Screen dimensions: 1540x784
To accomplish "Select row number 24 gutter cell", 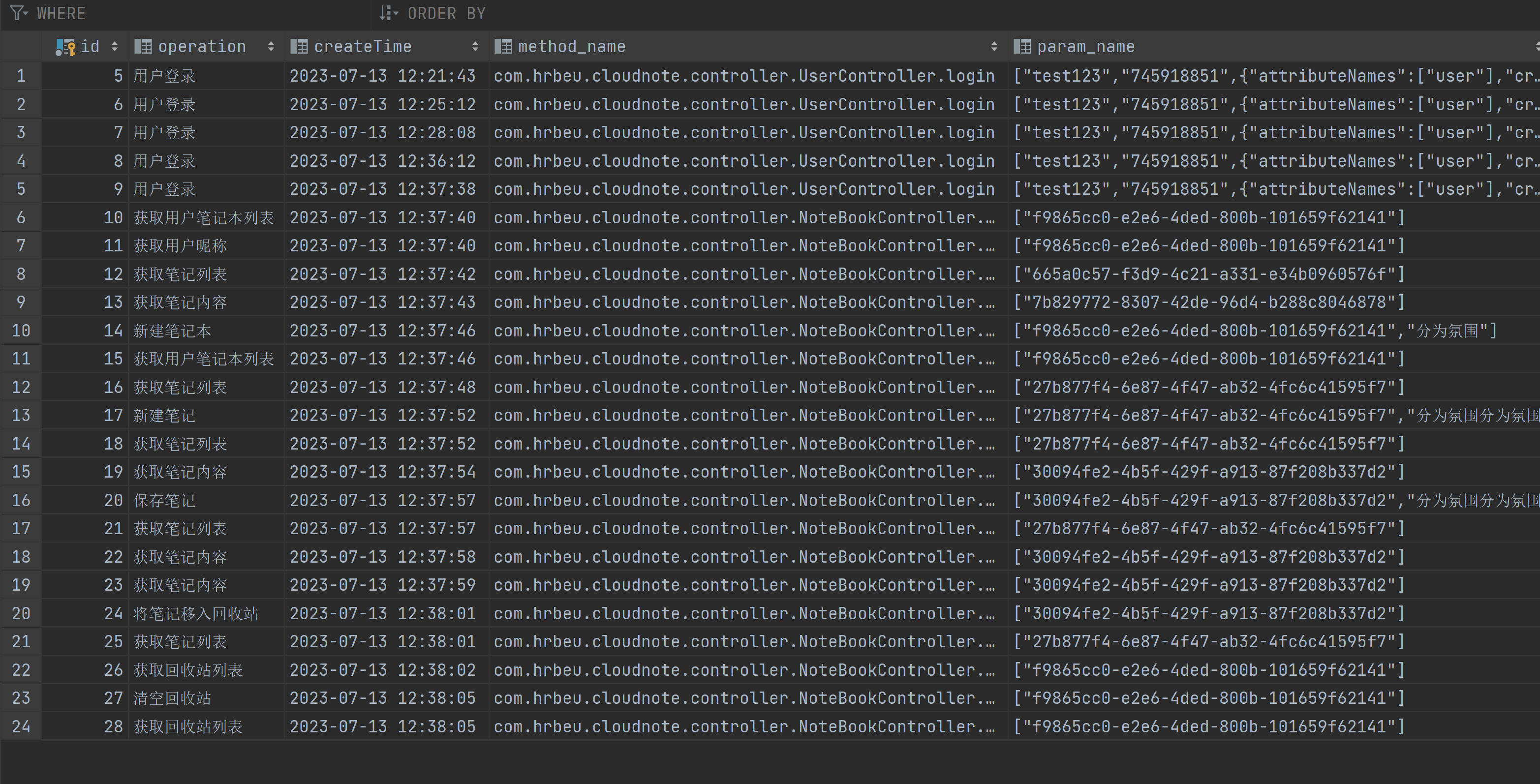I will point(21,726).
